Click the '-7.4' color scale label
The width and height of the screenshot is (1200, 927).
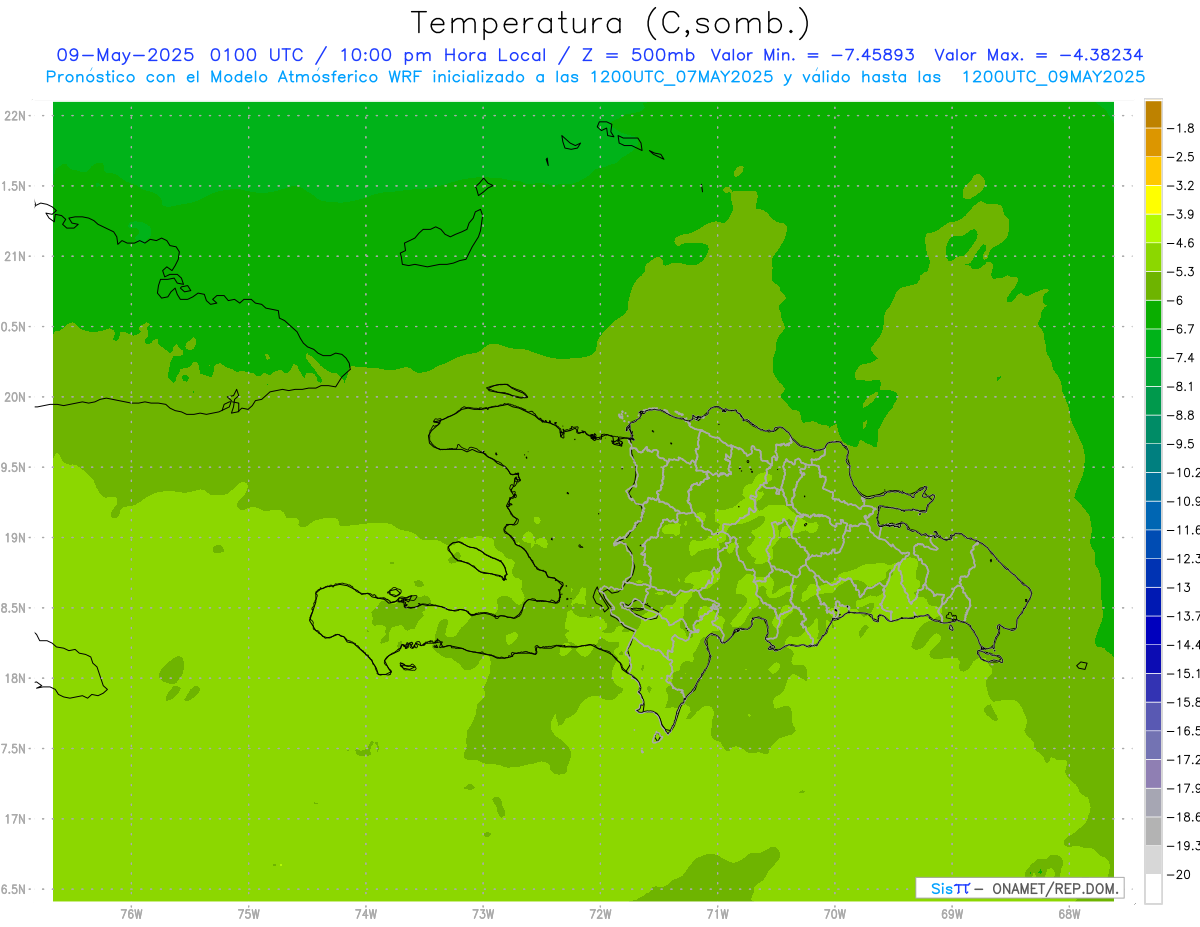[1180, 357]
